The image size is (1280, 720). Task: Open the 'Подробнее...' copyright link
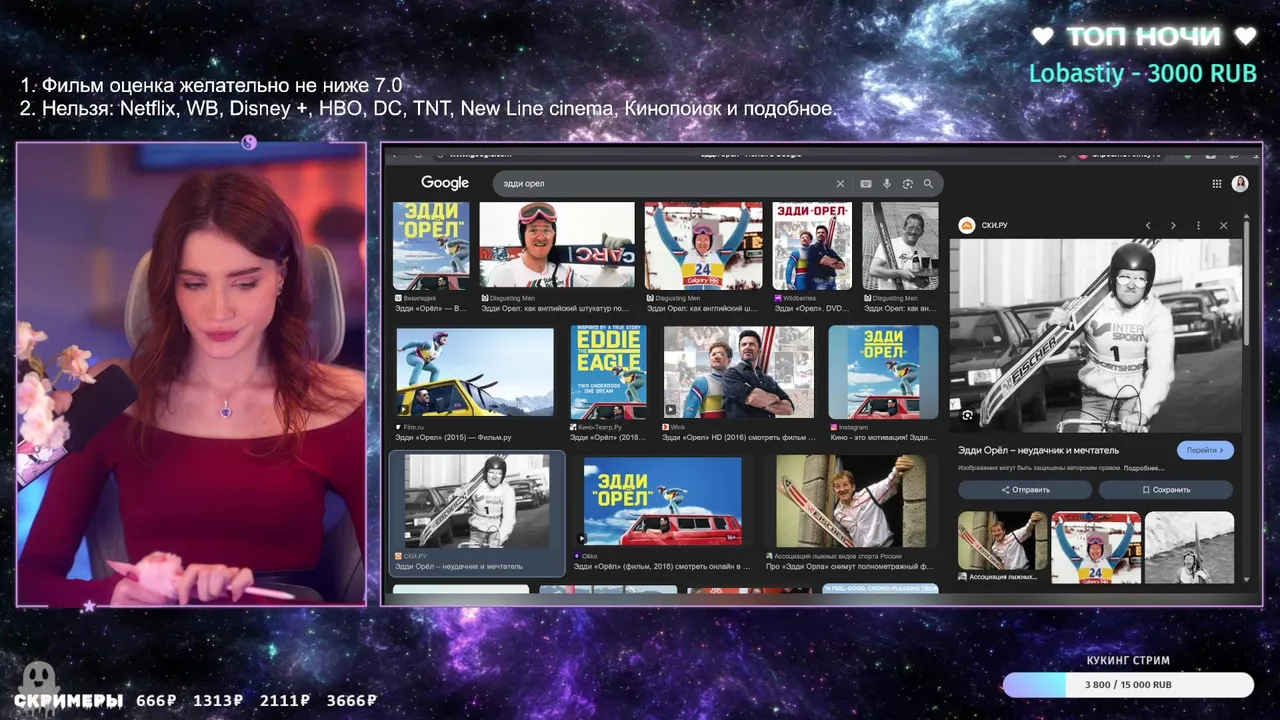1144,468
